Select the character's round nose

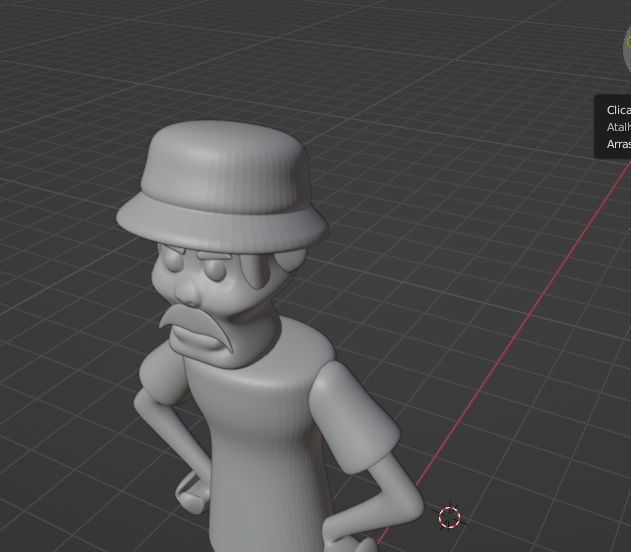[x=188, y=294]
